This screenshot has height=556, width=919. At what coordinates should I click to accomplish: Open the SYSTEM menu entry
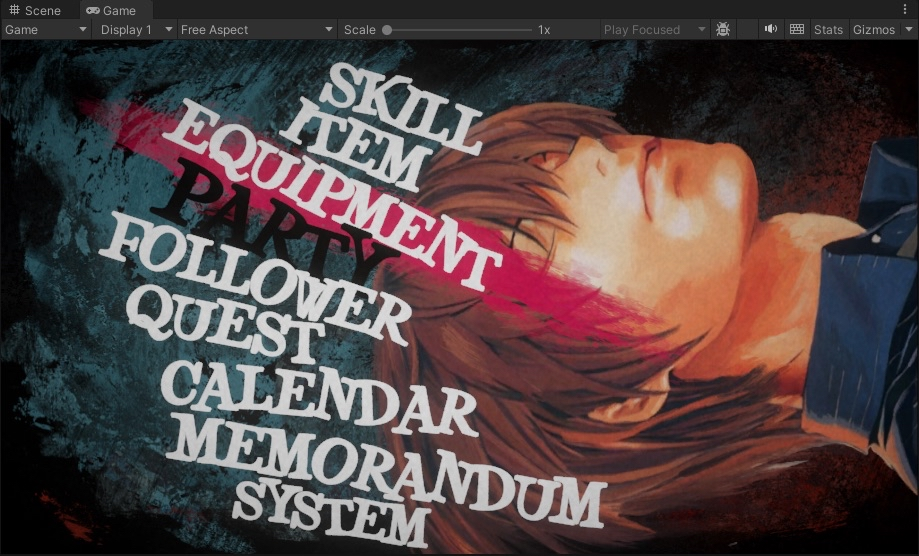pos(331,511)
